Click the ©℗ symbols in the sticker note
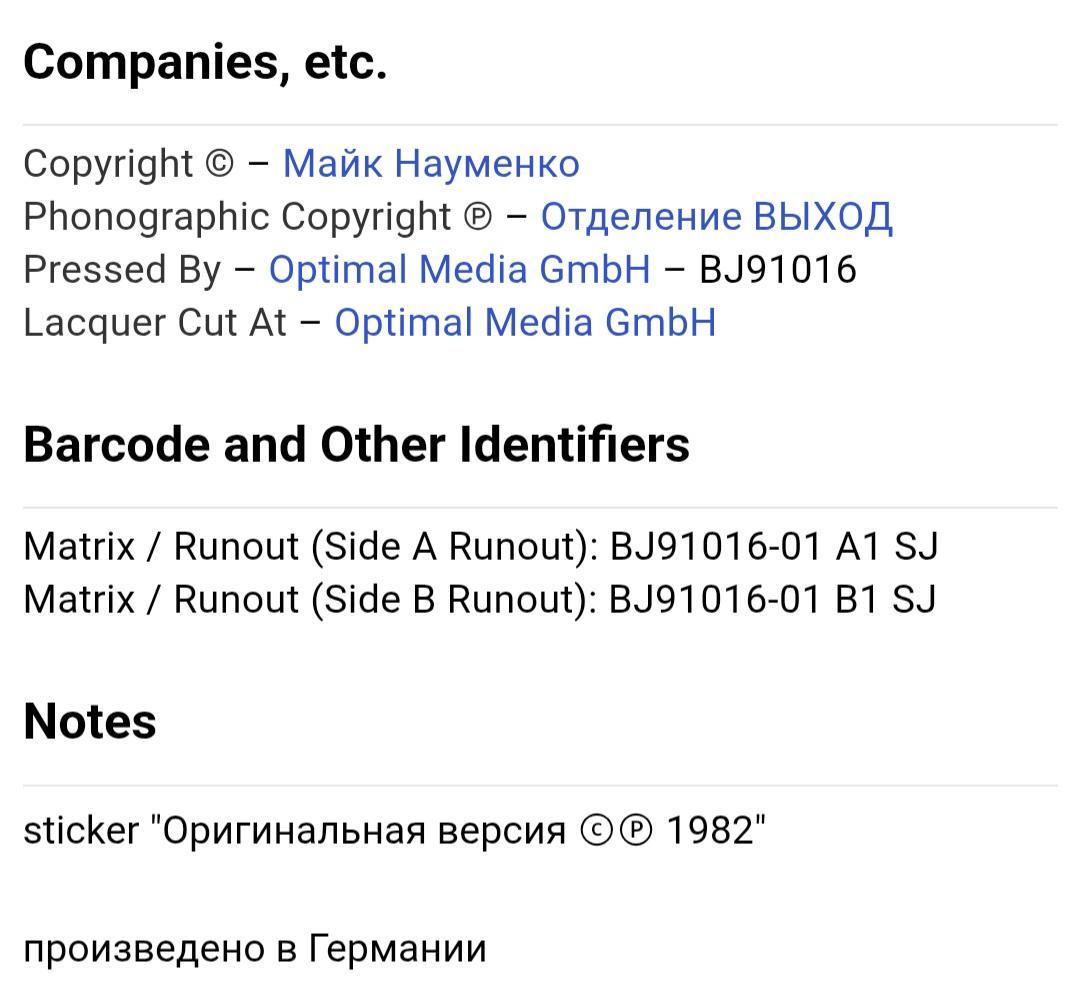 tap(616, 831)
